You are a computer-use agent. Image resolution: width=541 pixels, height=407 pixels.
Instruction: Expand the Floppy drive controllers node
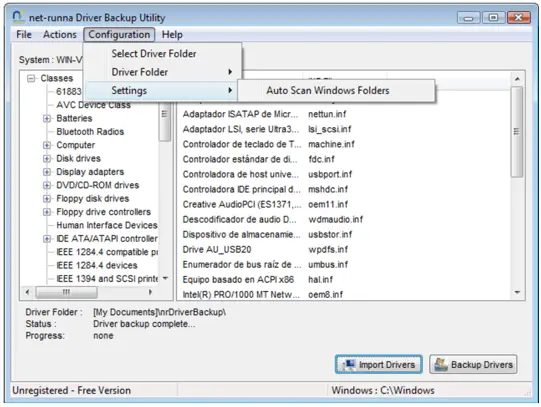[47, 212]
